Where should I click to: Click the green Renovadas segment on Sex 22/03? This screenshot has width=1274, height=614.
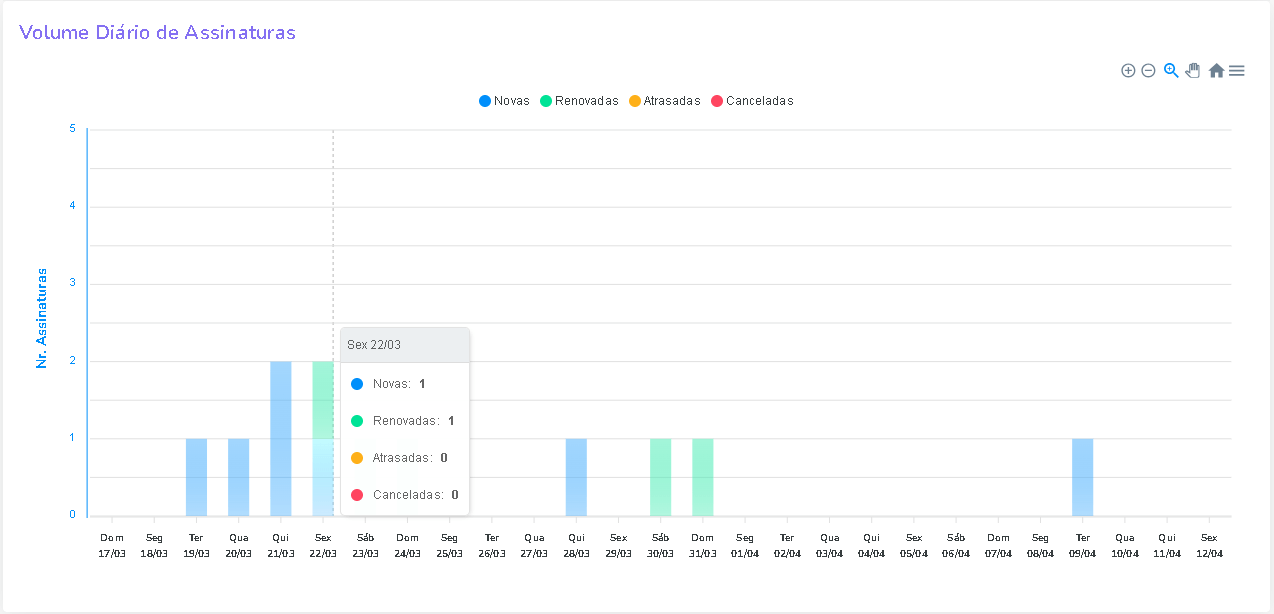[323, 400]
